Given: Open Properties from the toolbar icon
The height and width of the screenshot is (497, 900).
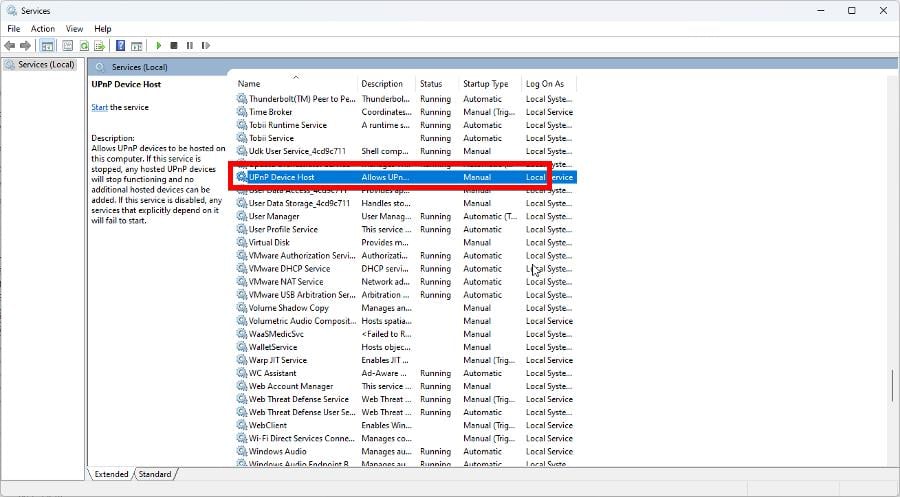Looking at the screenshot, I should [x=68, y=45].
